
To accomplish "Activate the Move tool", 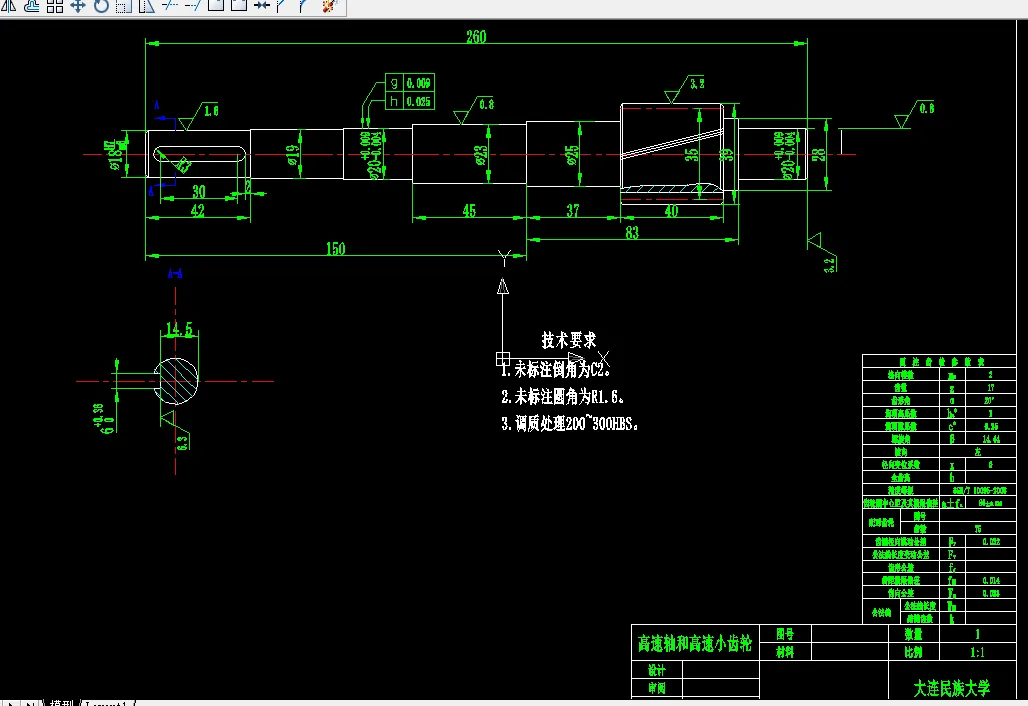I will [x=78, y=6].
